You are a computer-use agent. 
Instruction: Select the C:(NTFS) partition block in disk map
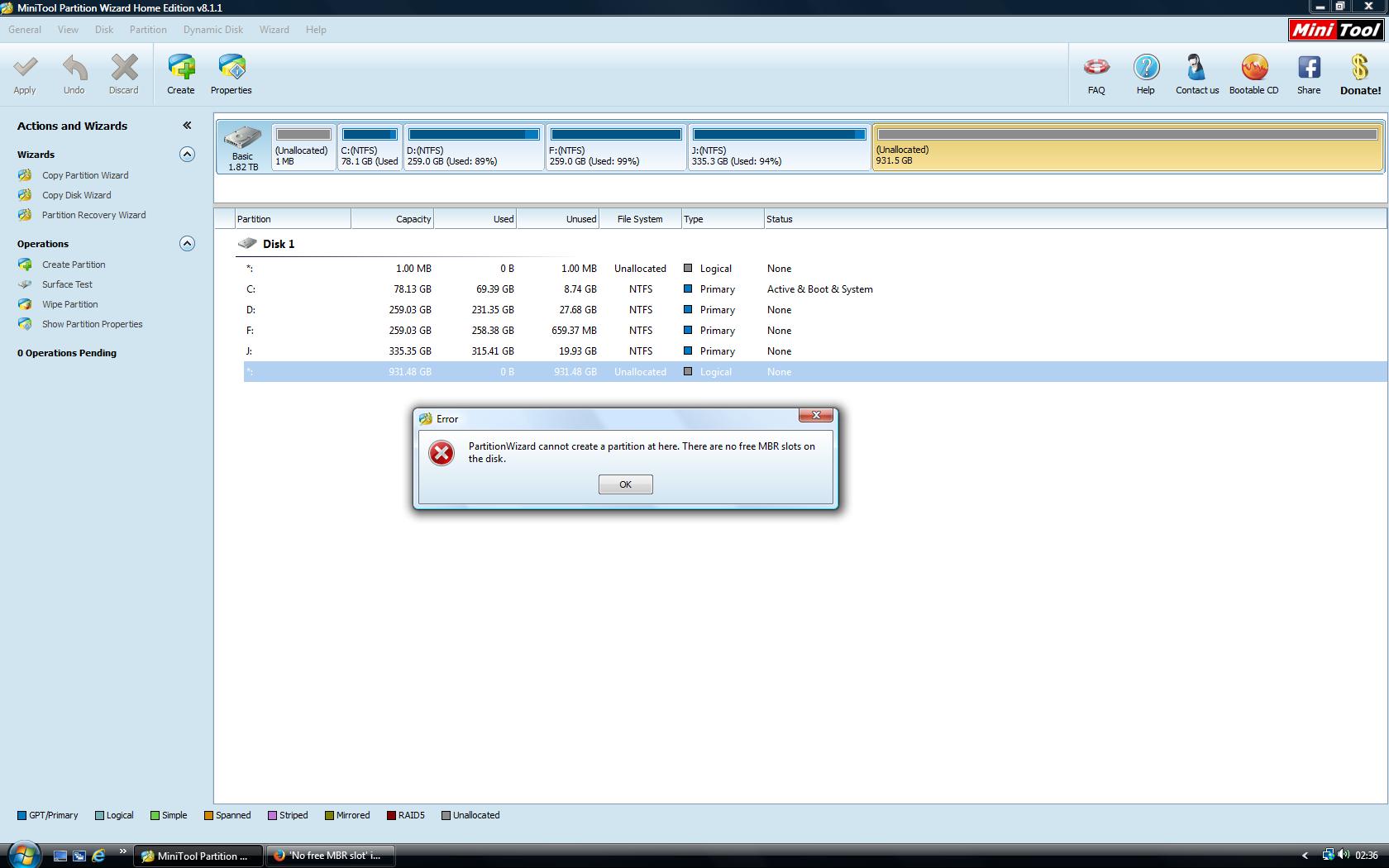[370, 147]
